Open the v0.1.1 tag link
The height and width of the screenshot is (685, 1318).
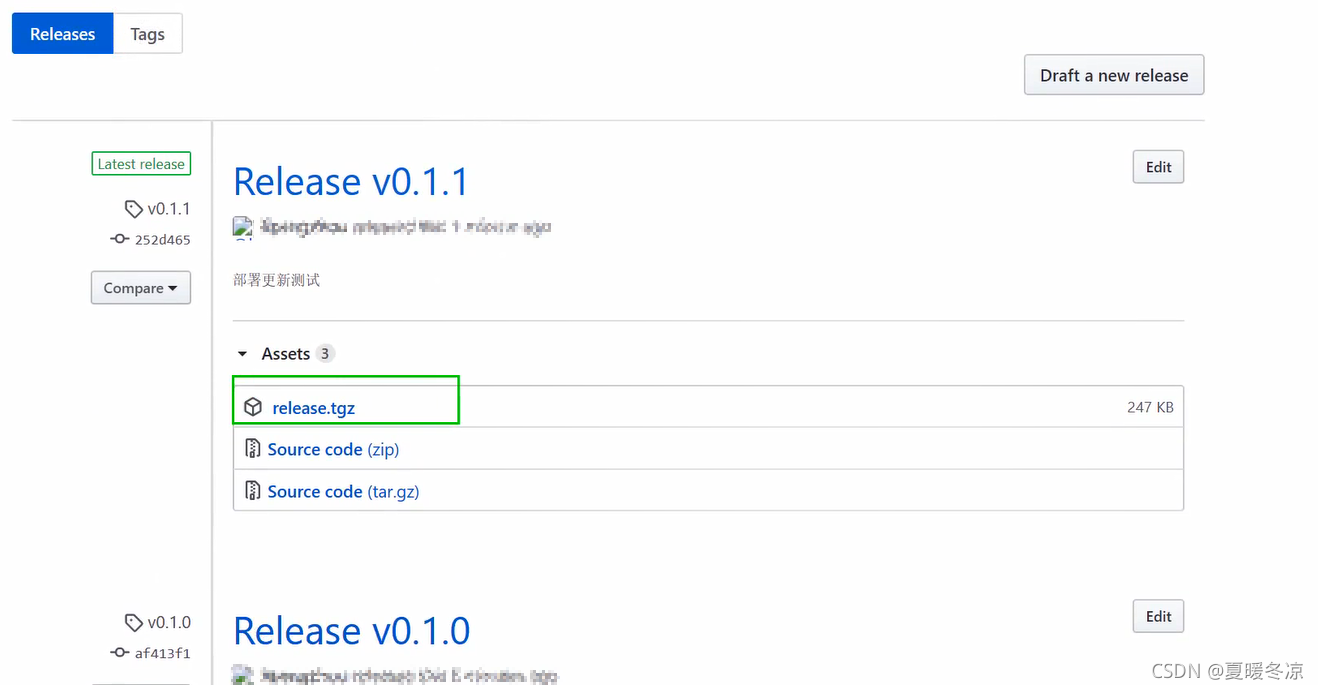click(x=169, y=209)
